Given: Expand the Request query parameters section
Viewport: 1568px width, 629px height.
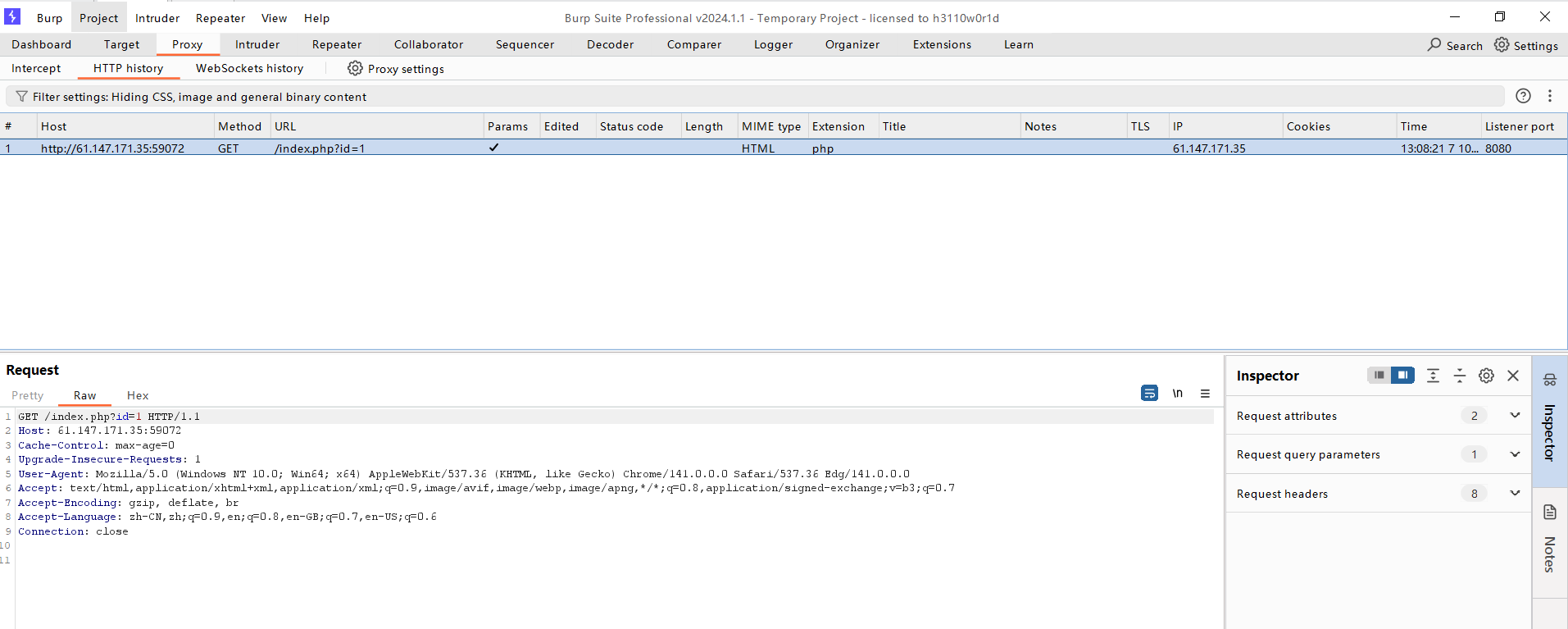Looking at the screenshot, I should point(1515,454).
